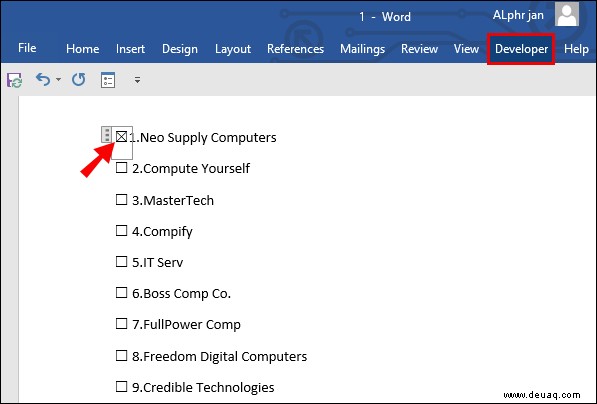Click the document title 1 - Word
This screenshot has width=597, height=404.
385,17
